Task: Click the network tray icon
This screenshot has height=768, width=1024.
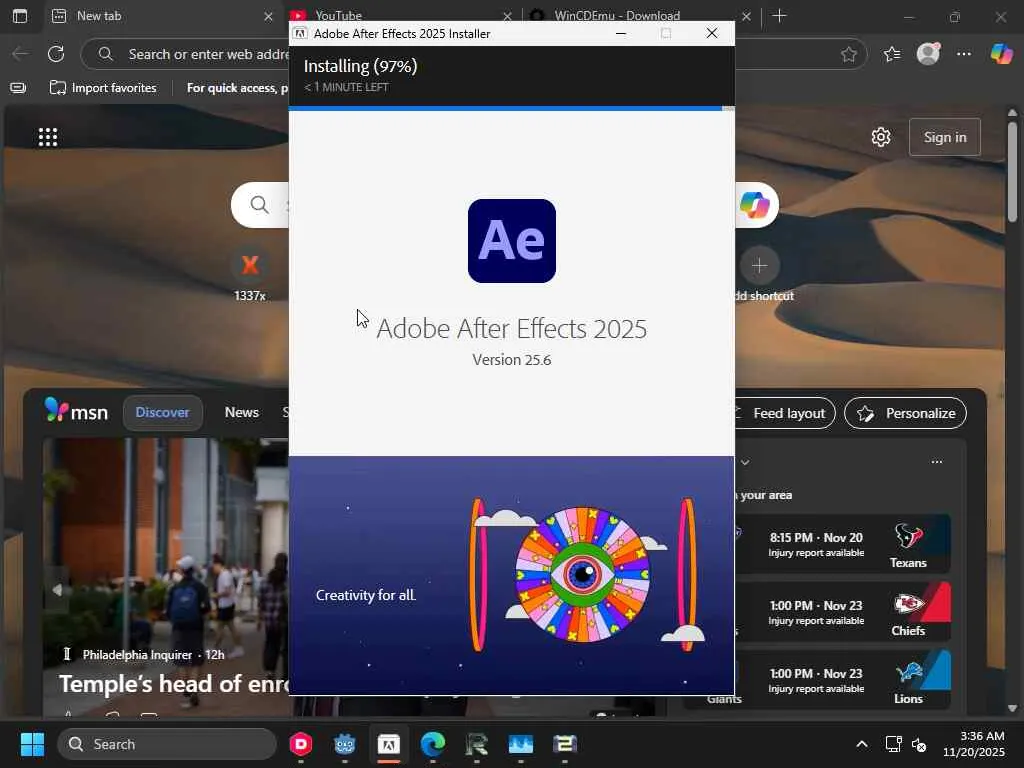Action: tap(893, 744)
